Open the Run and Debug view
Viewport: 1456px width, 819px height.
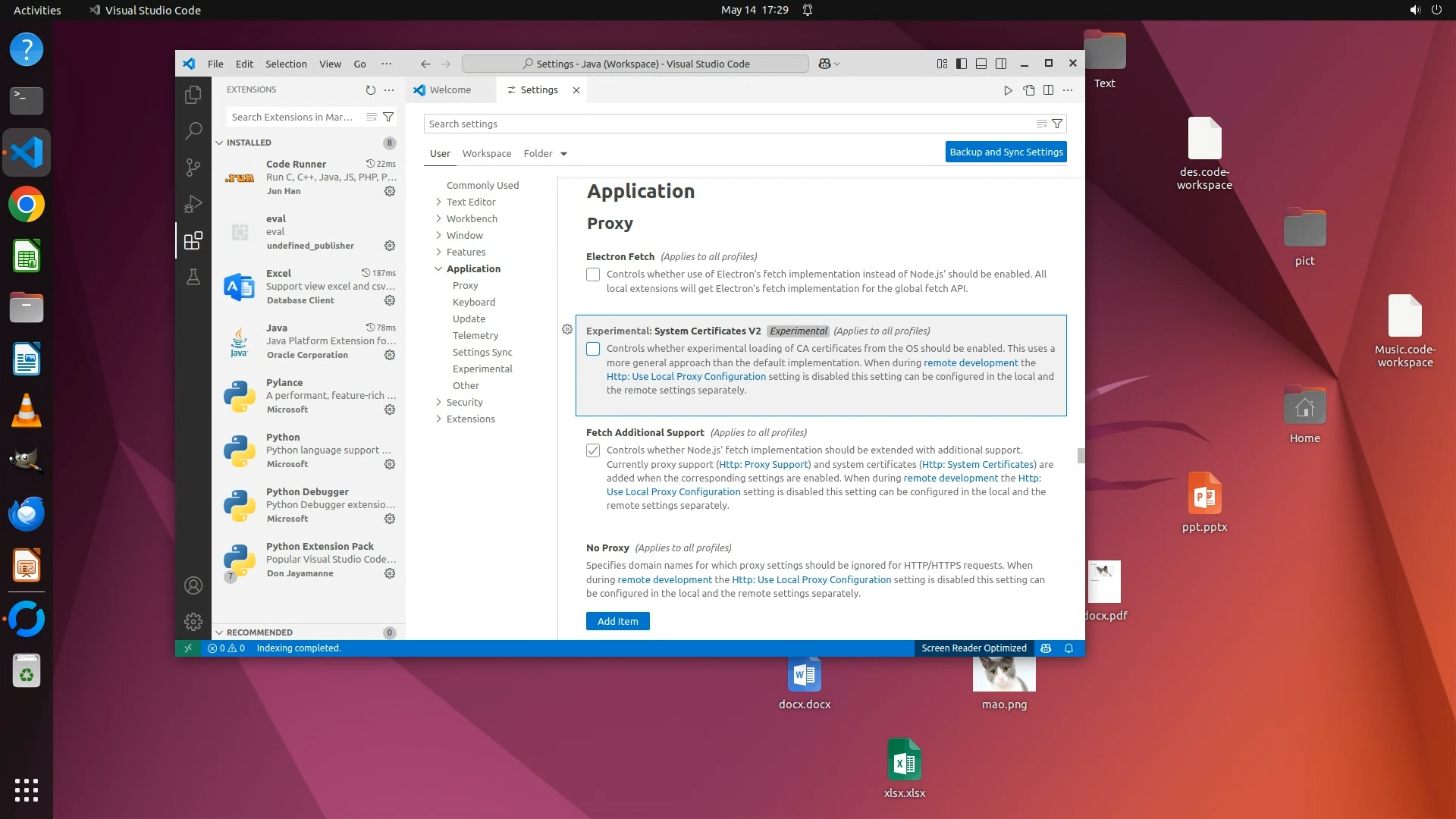193,204
